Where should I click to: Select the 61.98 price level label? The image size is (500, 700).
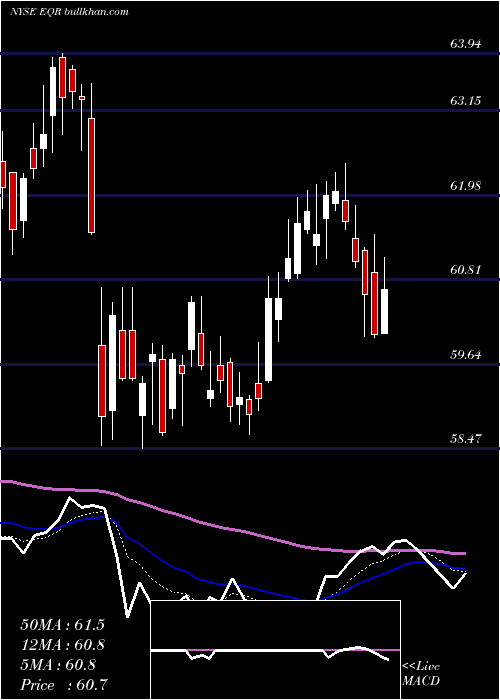(x=466, y=185)
